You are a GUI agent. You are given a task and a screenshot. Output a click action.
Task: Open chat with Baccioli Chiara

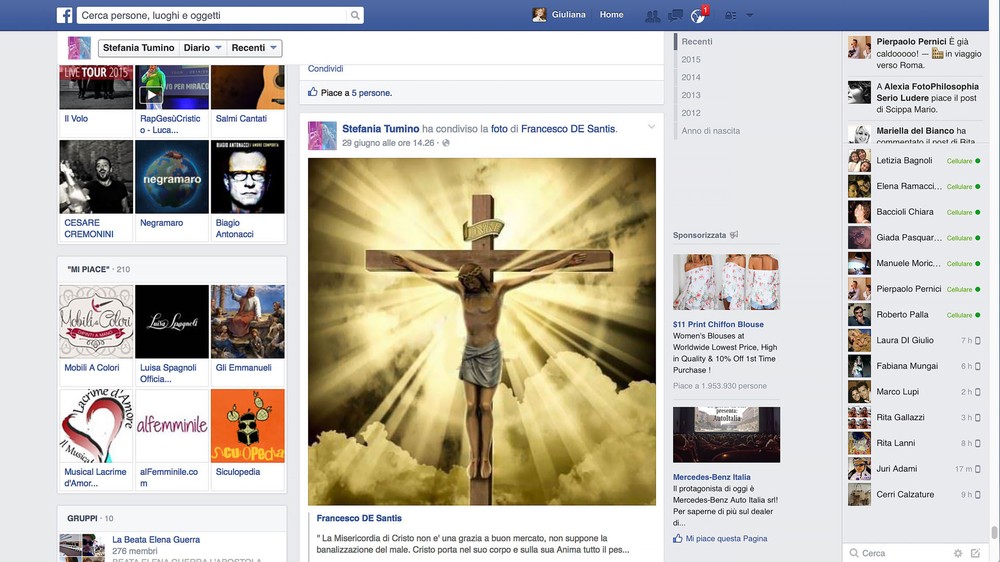pyautogui.click(x=915, y=212)
